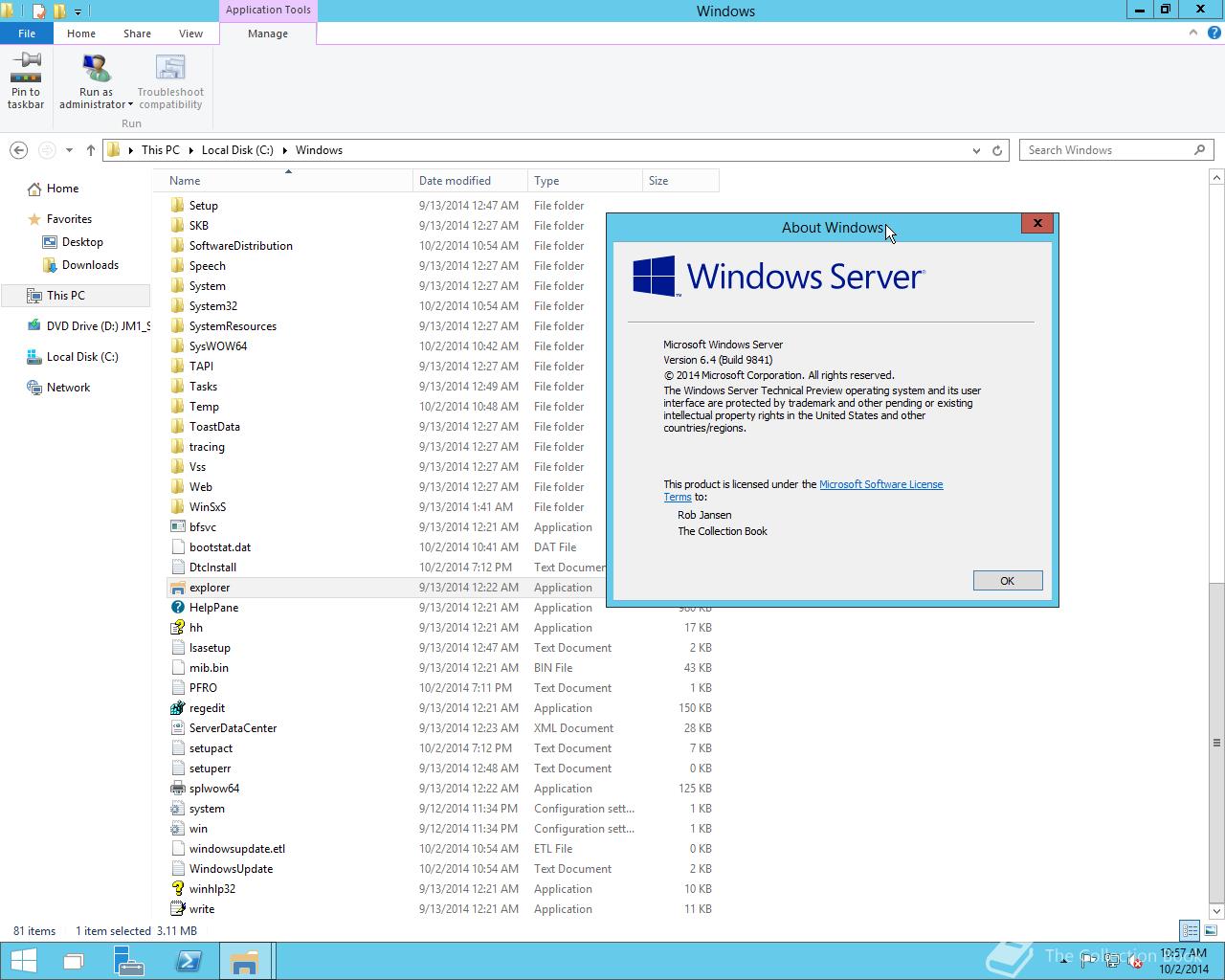Select Favorites in the navigation pane
This screenshot has width=1225, height=980.
69,219
